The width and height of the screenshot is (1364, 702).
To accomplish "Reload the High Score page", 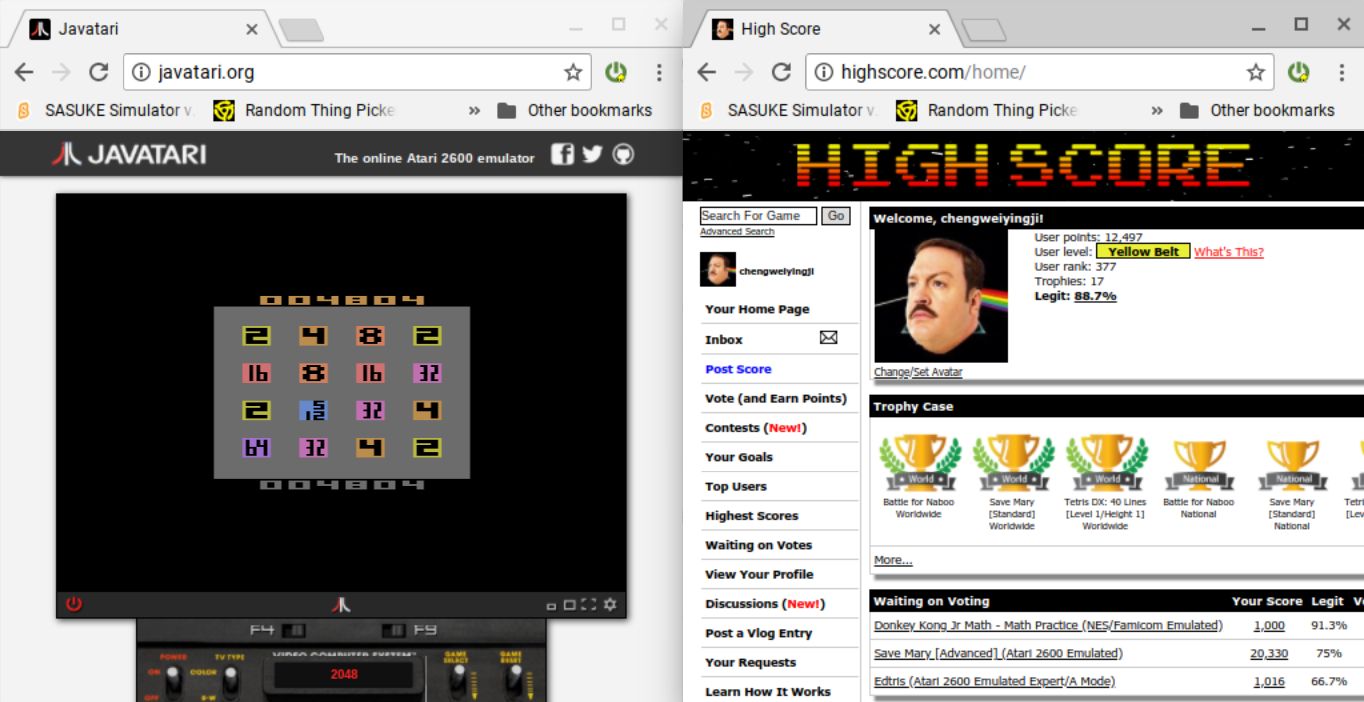I will pyautogui.click(x=781, y=72).
